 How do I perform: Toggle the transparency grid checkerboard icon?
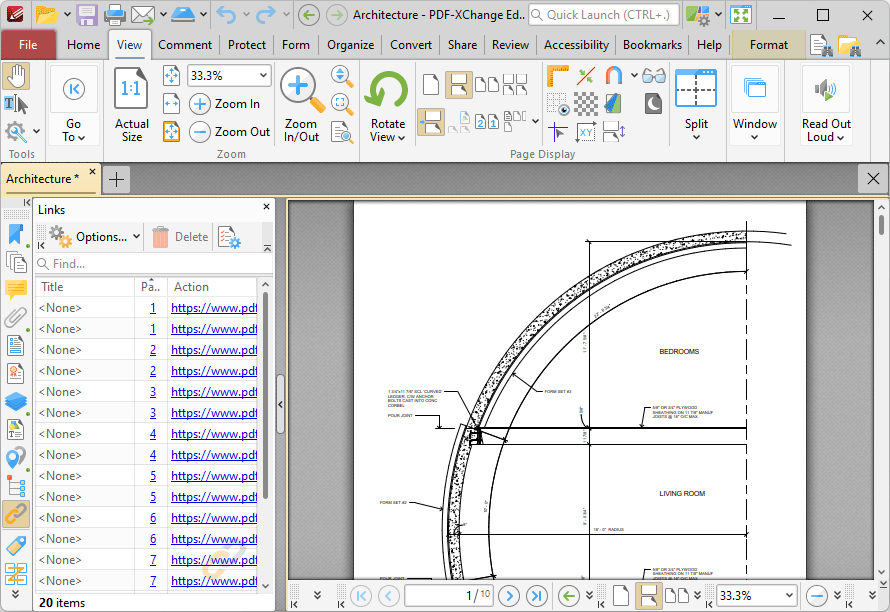point(586,103)
